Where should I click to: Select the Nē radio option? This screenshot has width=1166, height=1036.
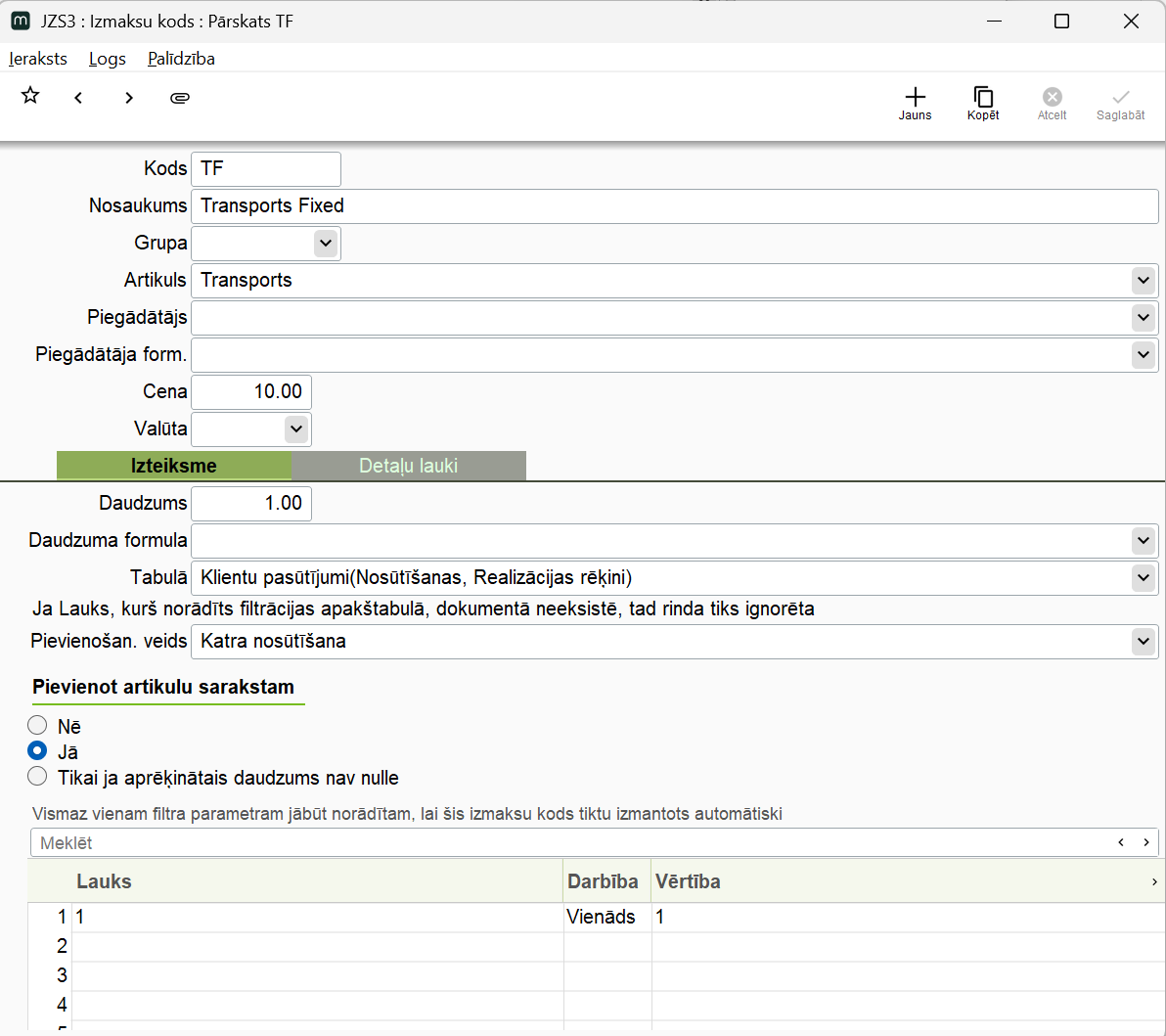(x=37, y=726)
